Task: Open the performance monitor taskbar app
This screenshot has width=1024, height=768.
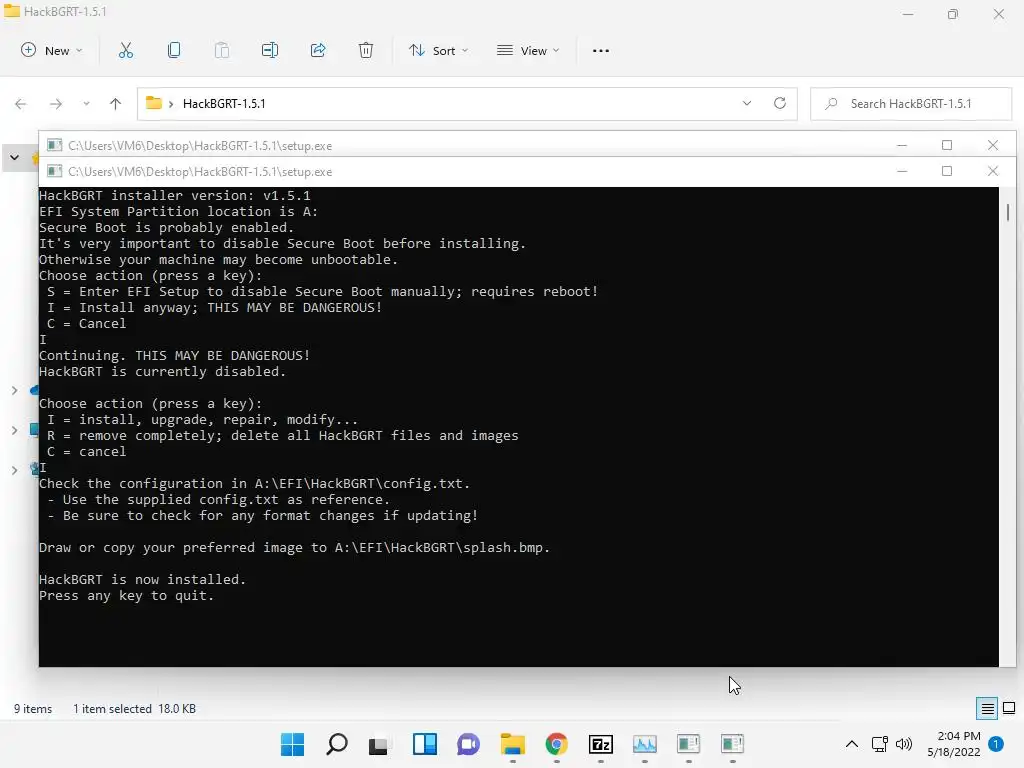Action: pos(645,744)
